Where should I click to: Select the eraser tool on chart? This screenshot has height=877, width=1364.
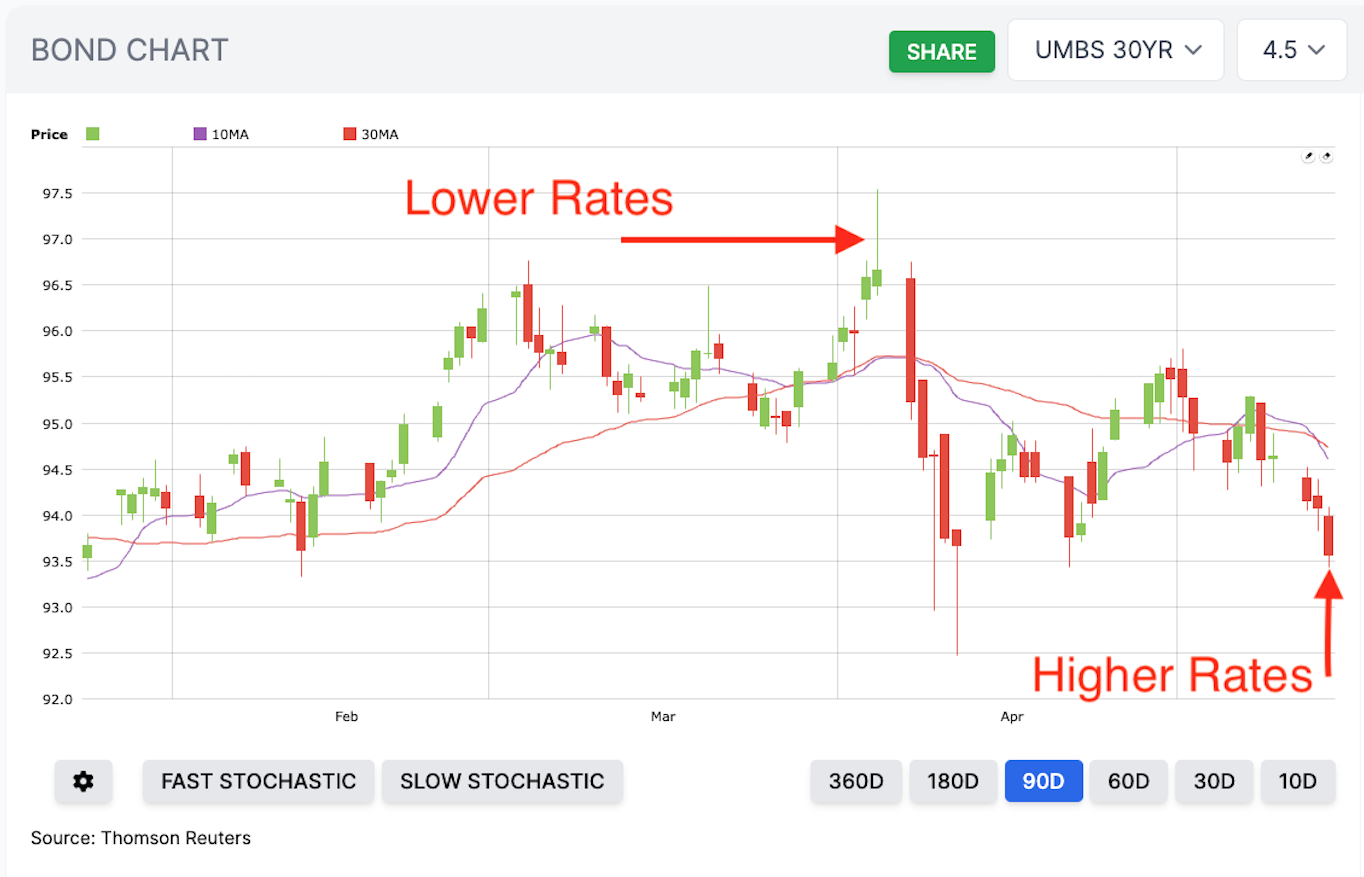pos(1327,157)
